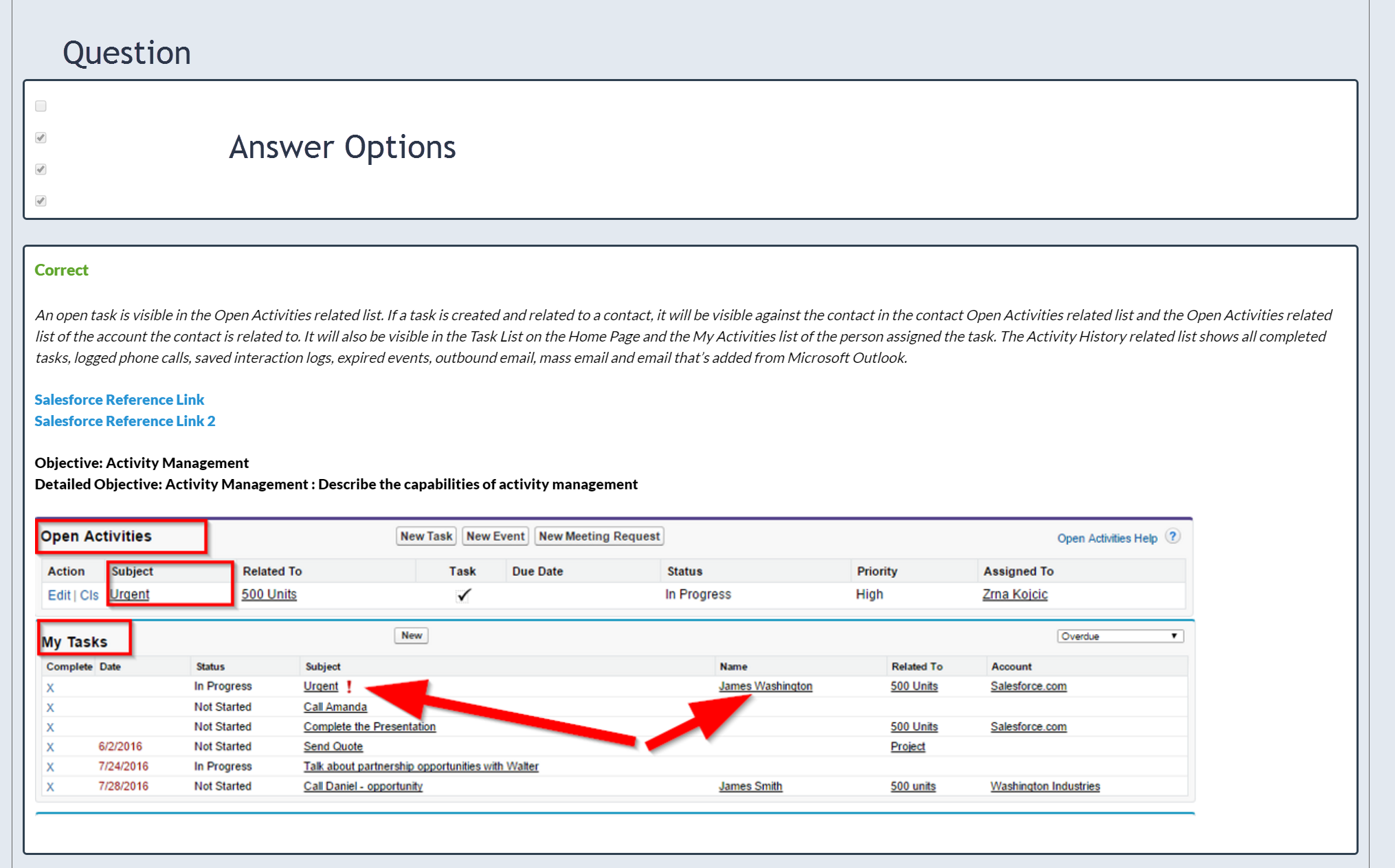Open the James Washington contact link

[765, 686]
